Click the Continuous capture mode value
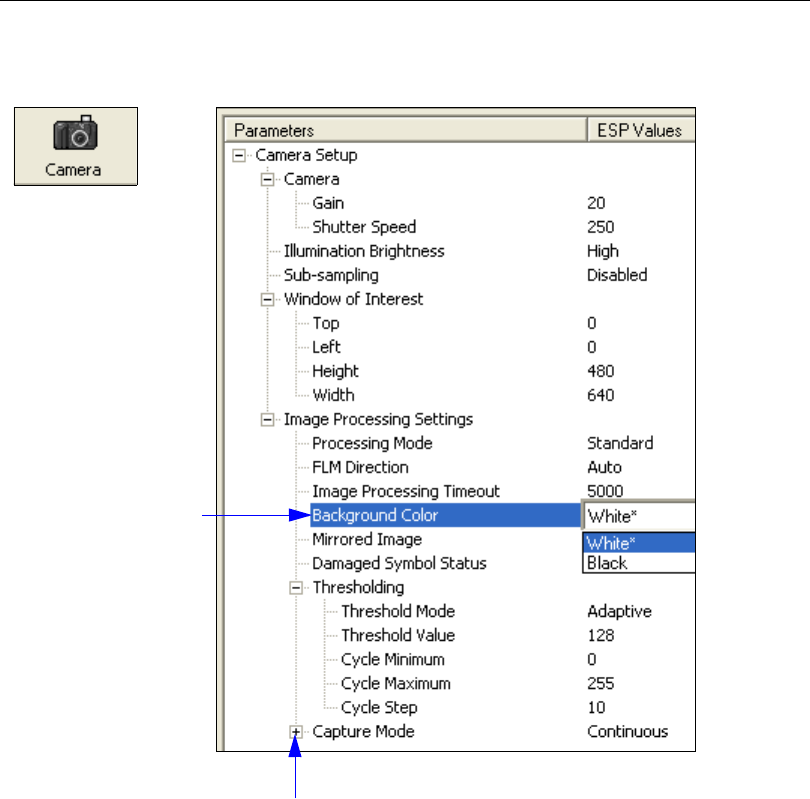 628,731
